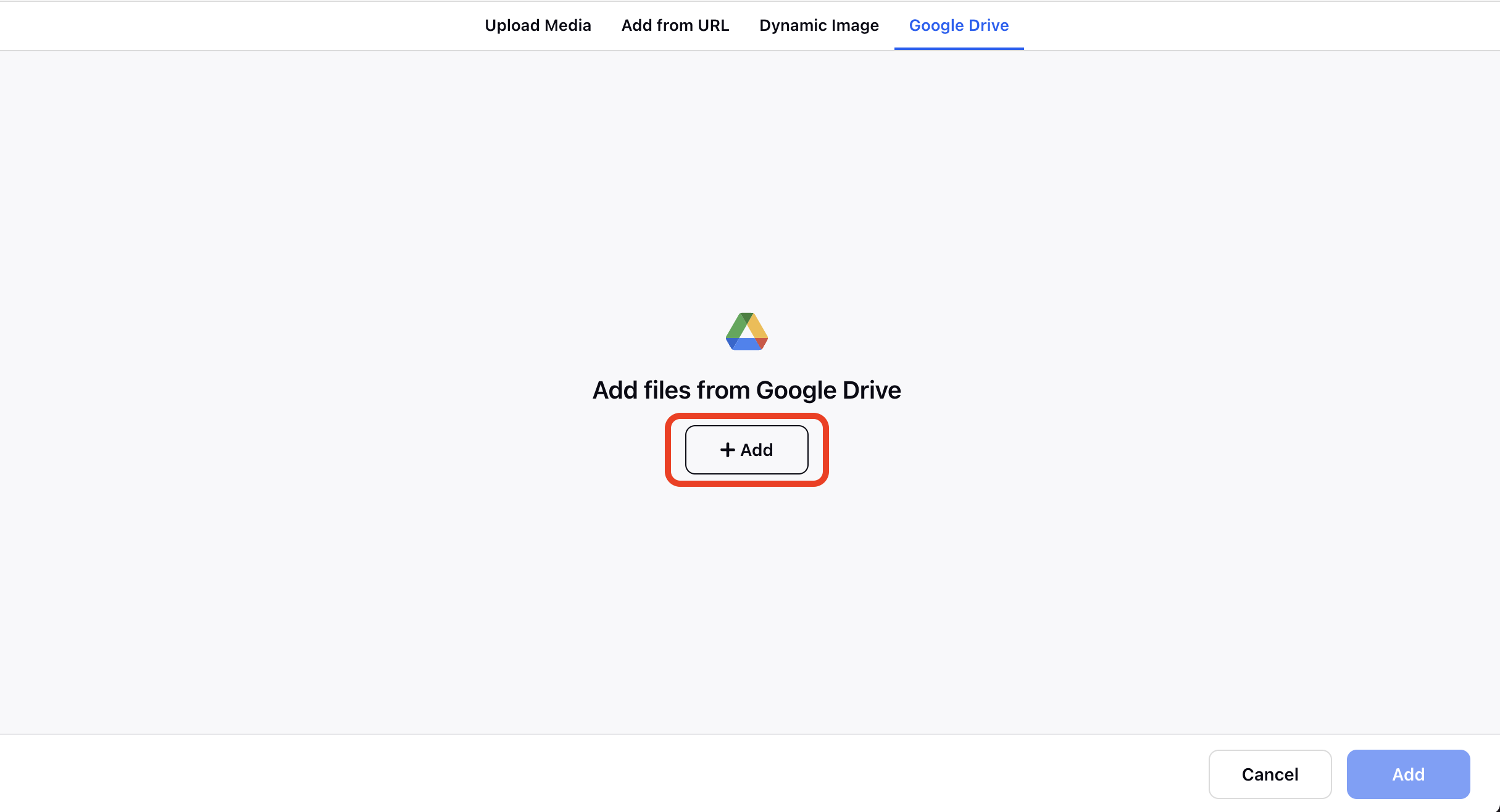The image size is (1500, 812).
Task: Cancel the media dialog
Action: click(1270, 774)
